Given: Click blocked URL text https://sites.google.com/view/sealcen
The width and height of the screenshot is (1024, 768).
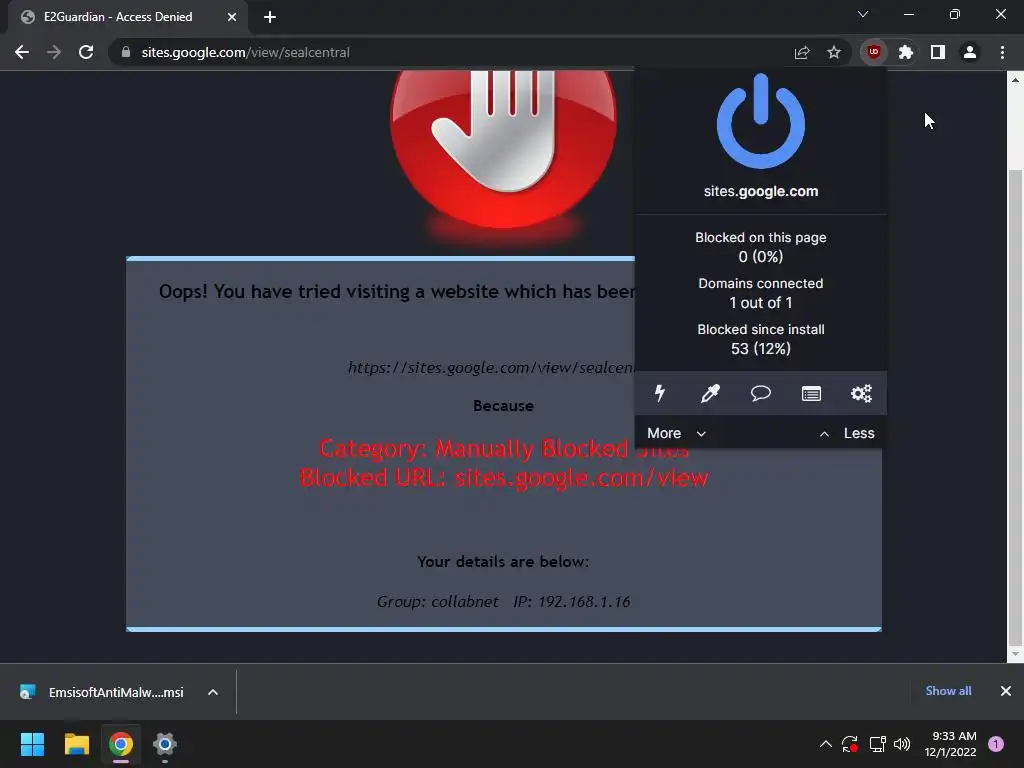Looking at the screenshot, I should 490,368.
